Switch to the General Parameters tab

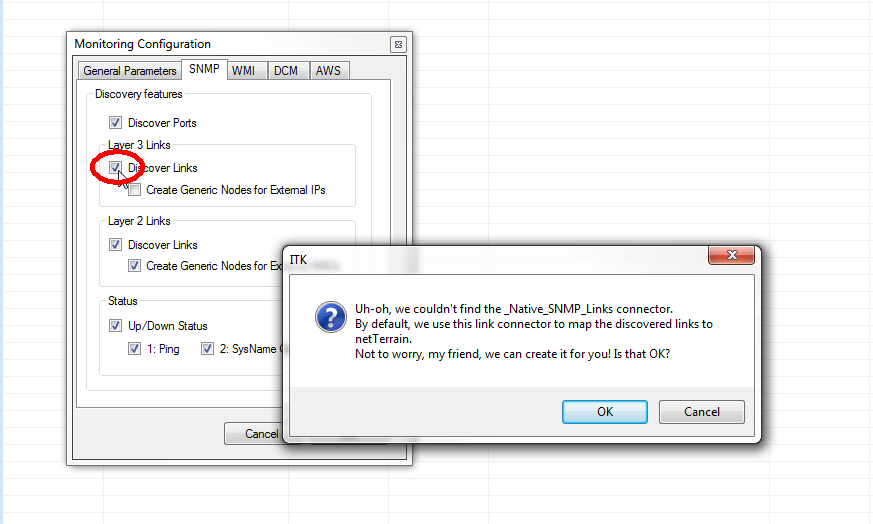coord(130,71)
